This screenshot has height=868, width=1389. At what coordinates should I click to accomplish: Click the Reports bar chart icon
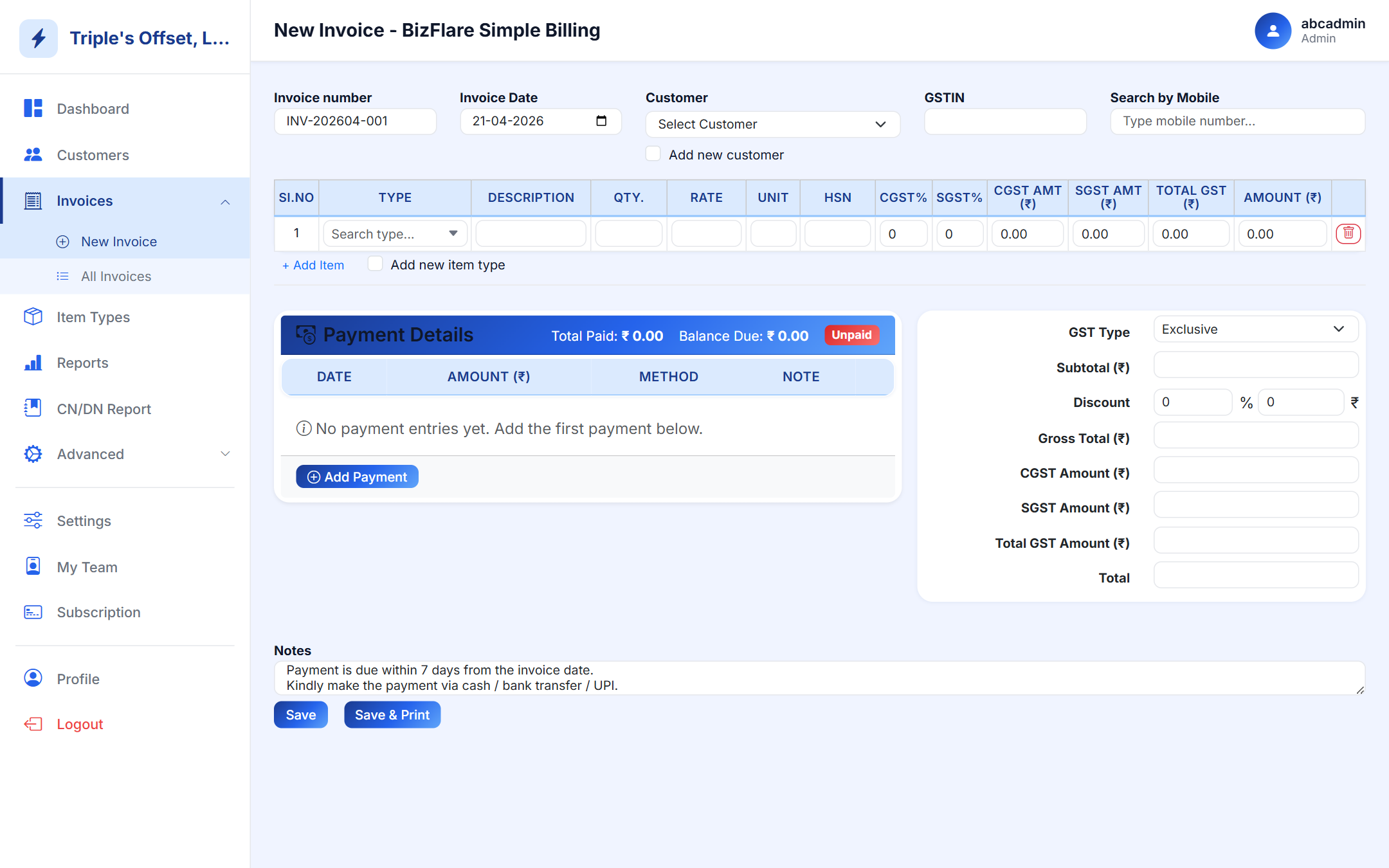coord(33,363)
